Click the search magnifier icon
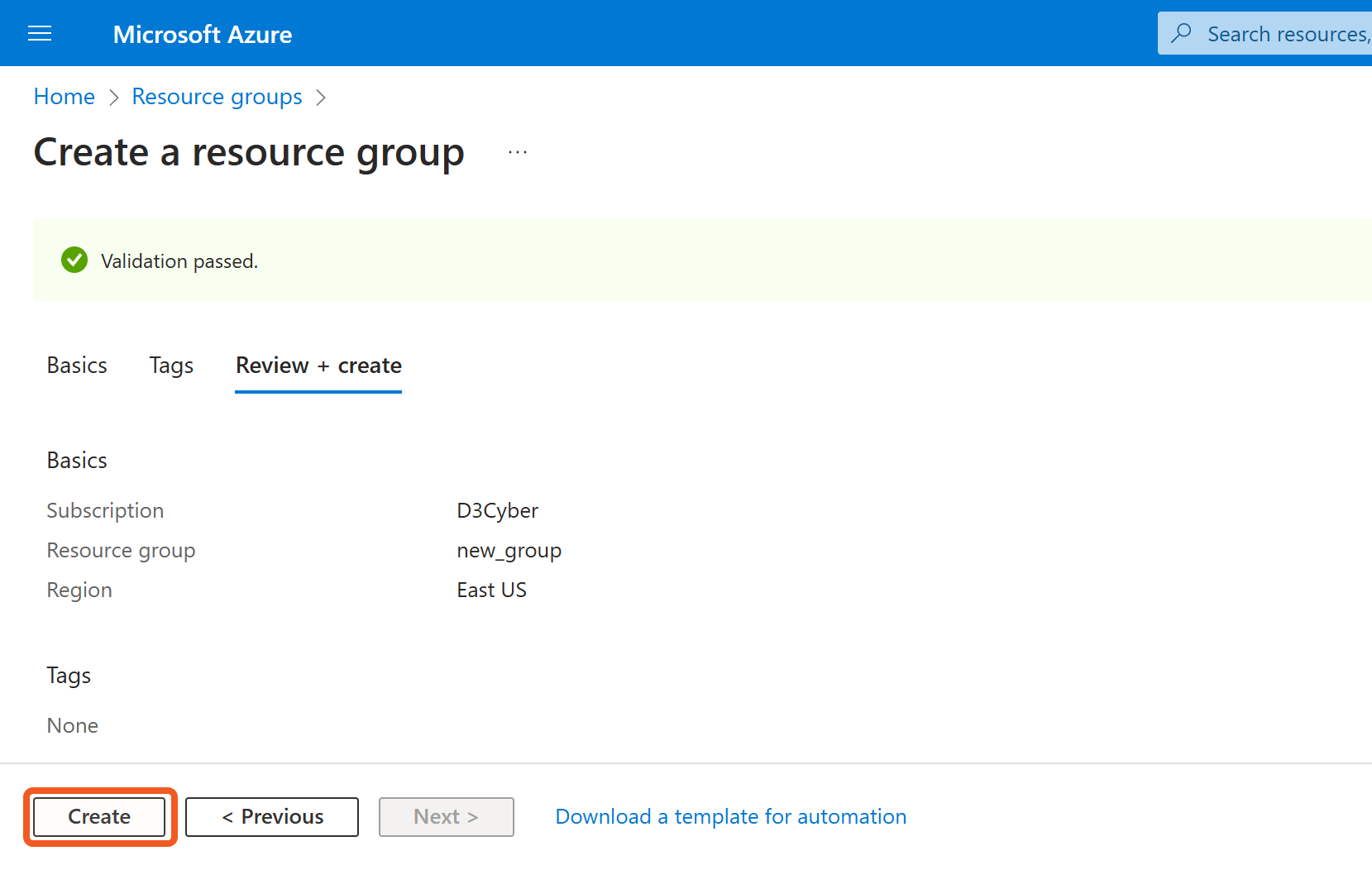 (1182, 33)
